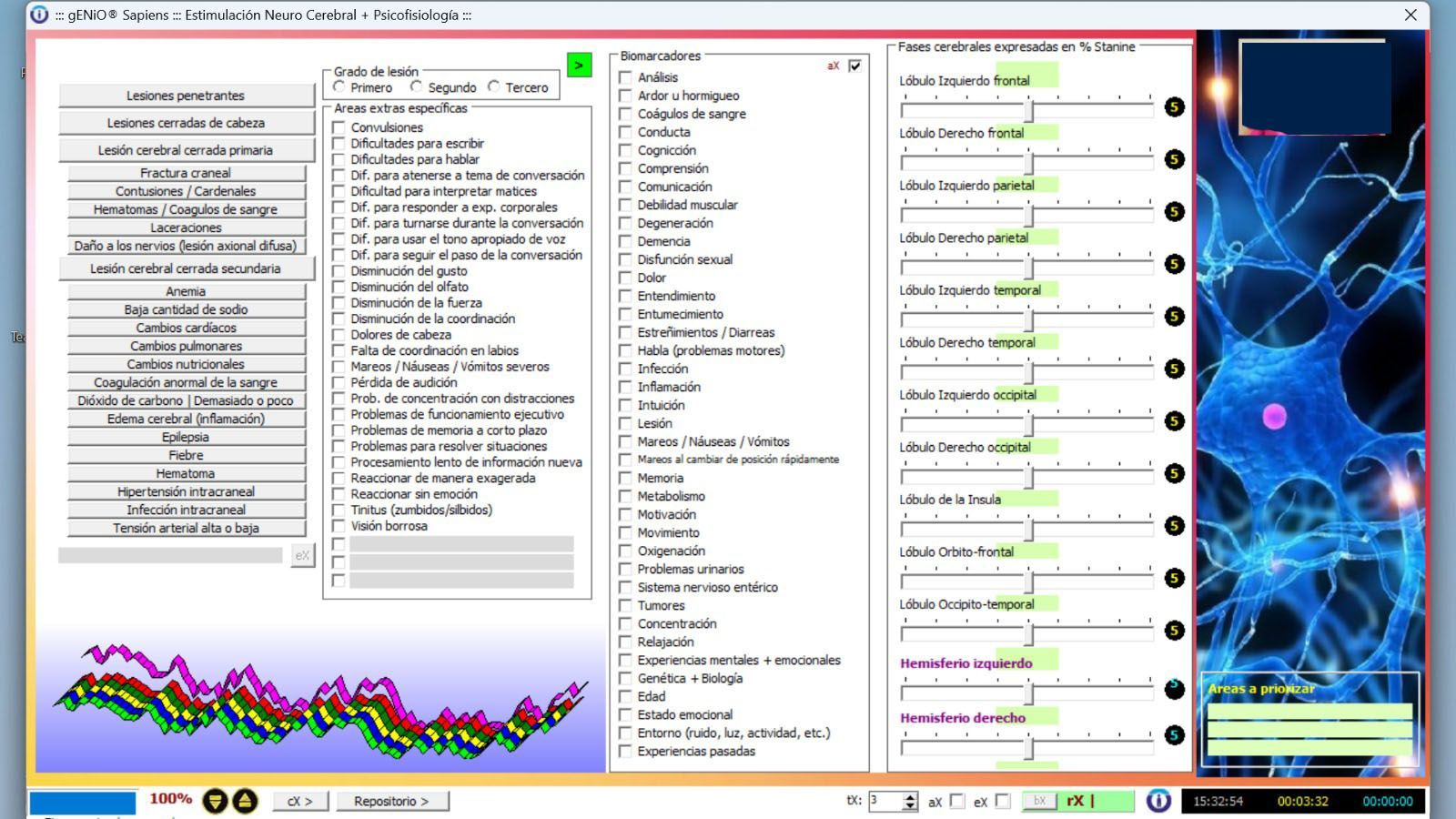
Task: Click the Lóbulo de la Insula slider thumb
Action: [x=1028, y=529]
